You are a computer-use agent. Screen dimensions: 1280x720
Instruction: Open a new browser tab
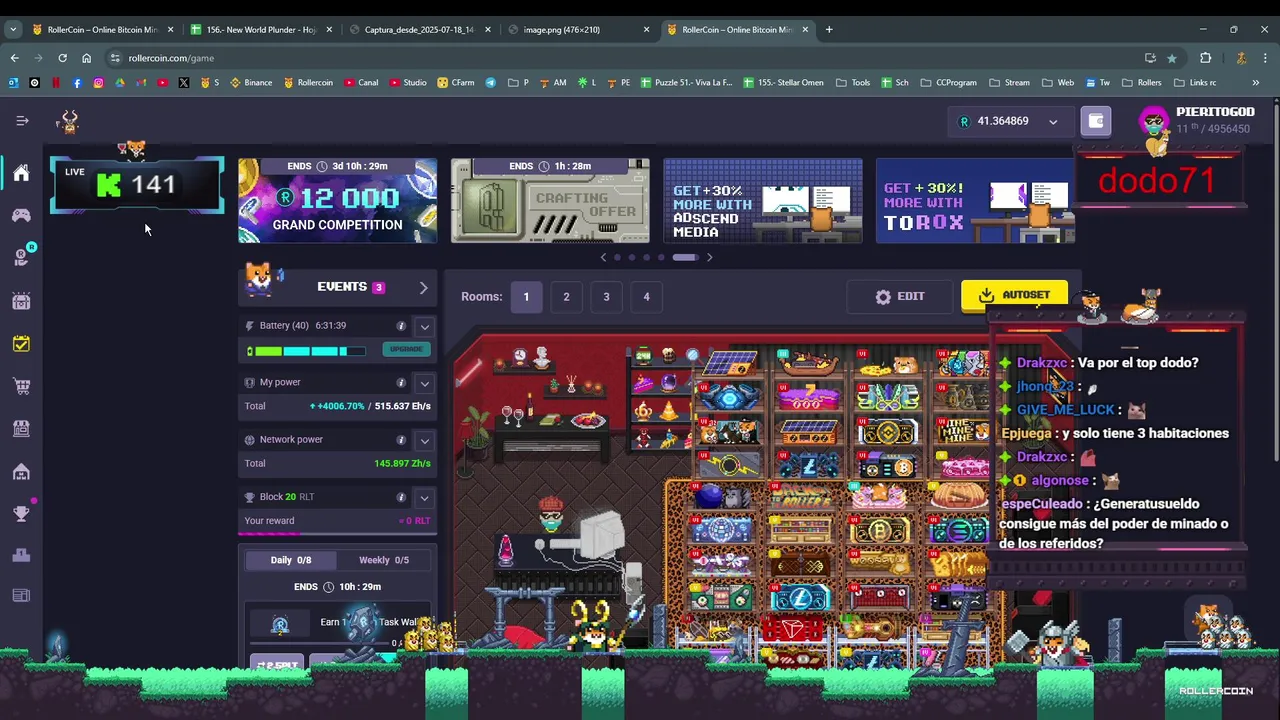point(829,29)
